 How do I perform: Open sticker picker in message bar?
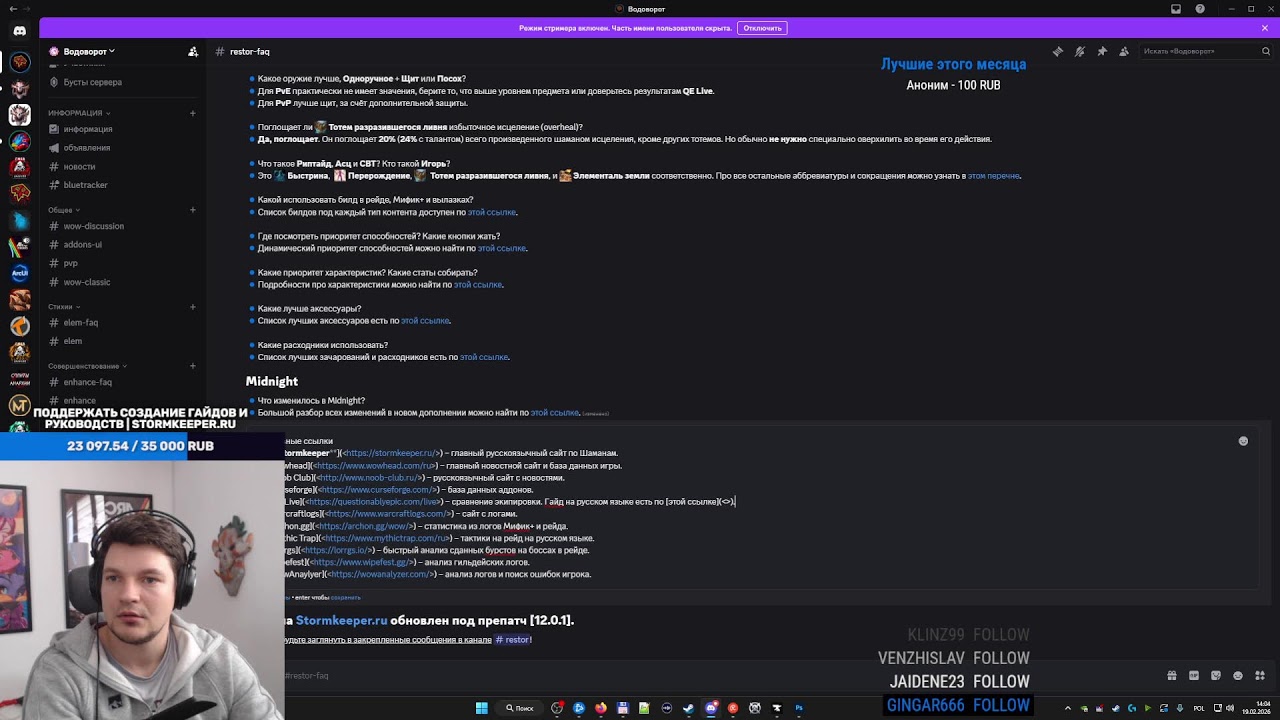point(1216,676)
